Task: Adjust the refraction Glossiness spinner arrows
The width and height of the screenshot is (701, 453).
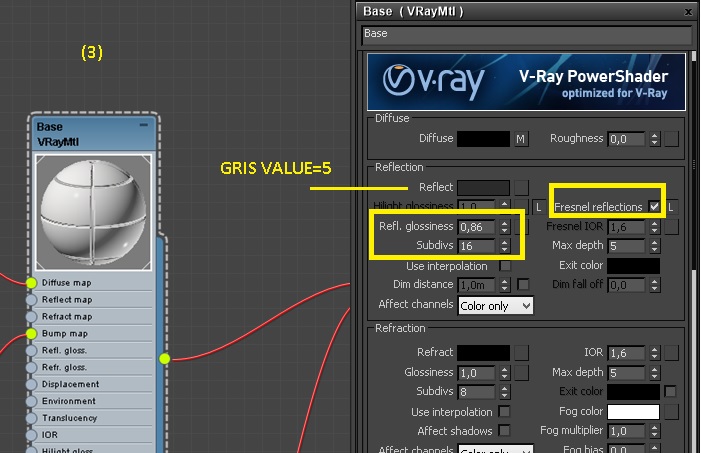Action: click(504, 373)
